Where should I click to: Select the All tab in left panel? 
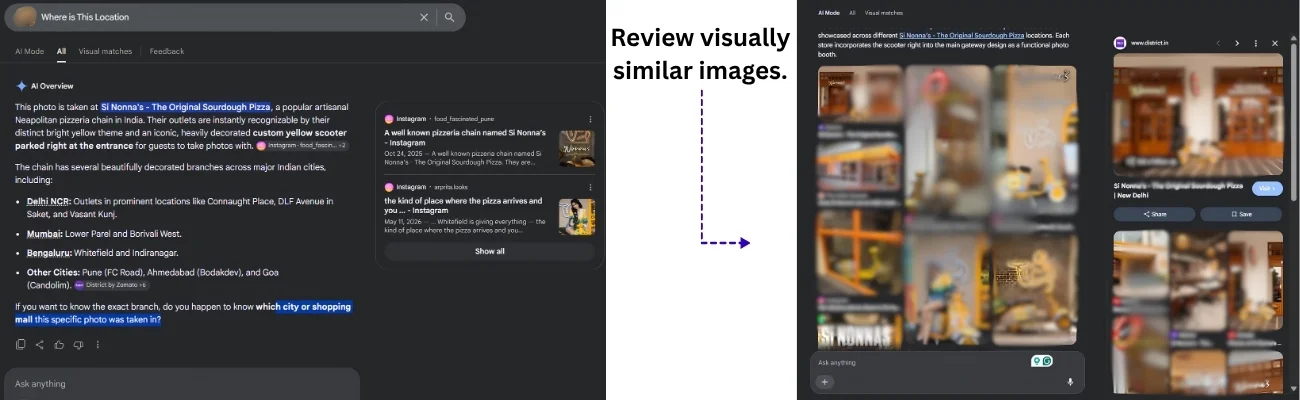[61, 51]
